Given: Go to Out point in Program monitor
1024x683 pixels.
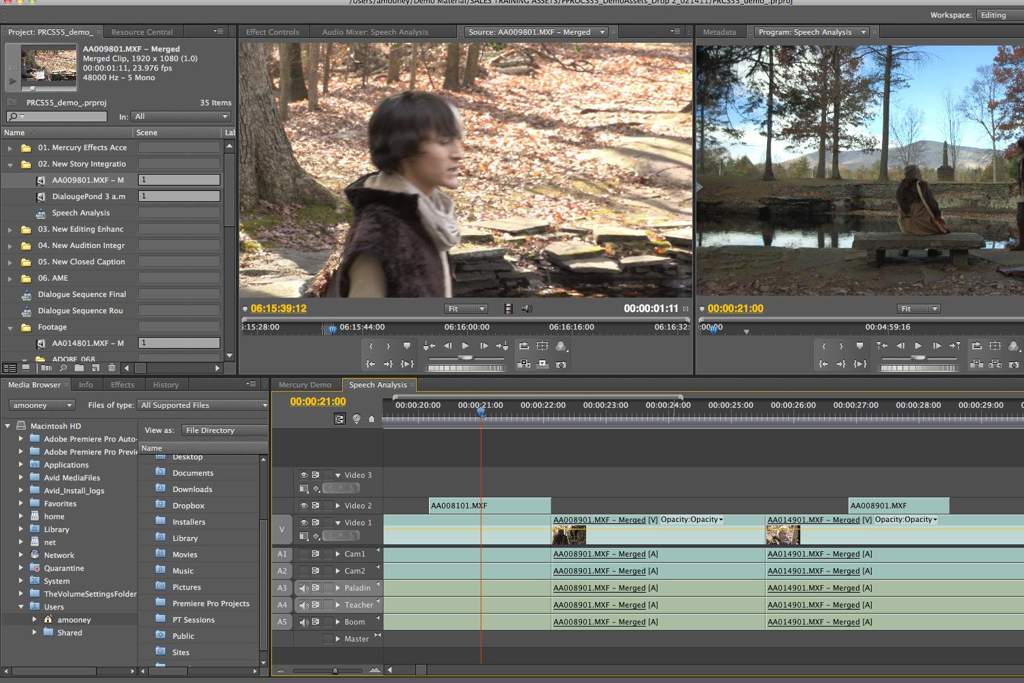Looking at the screenshot, I should 841,364.
